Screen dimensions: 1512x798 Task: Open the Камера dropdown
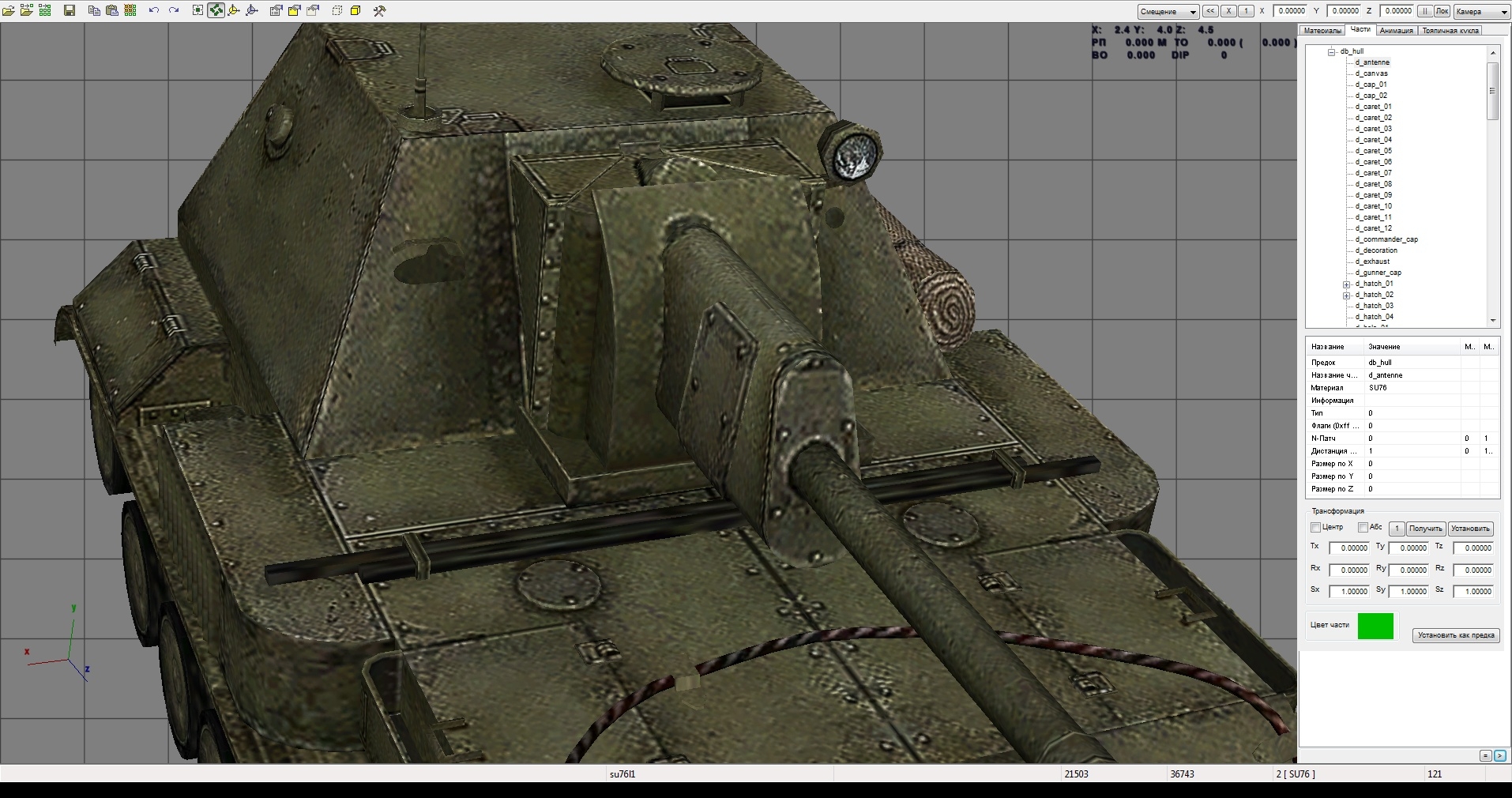(x=1481, y=11)
